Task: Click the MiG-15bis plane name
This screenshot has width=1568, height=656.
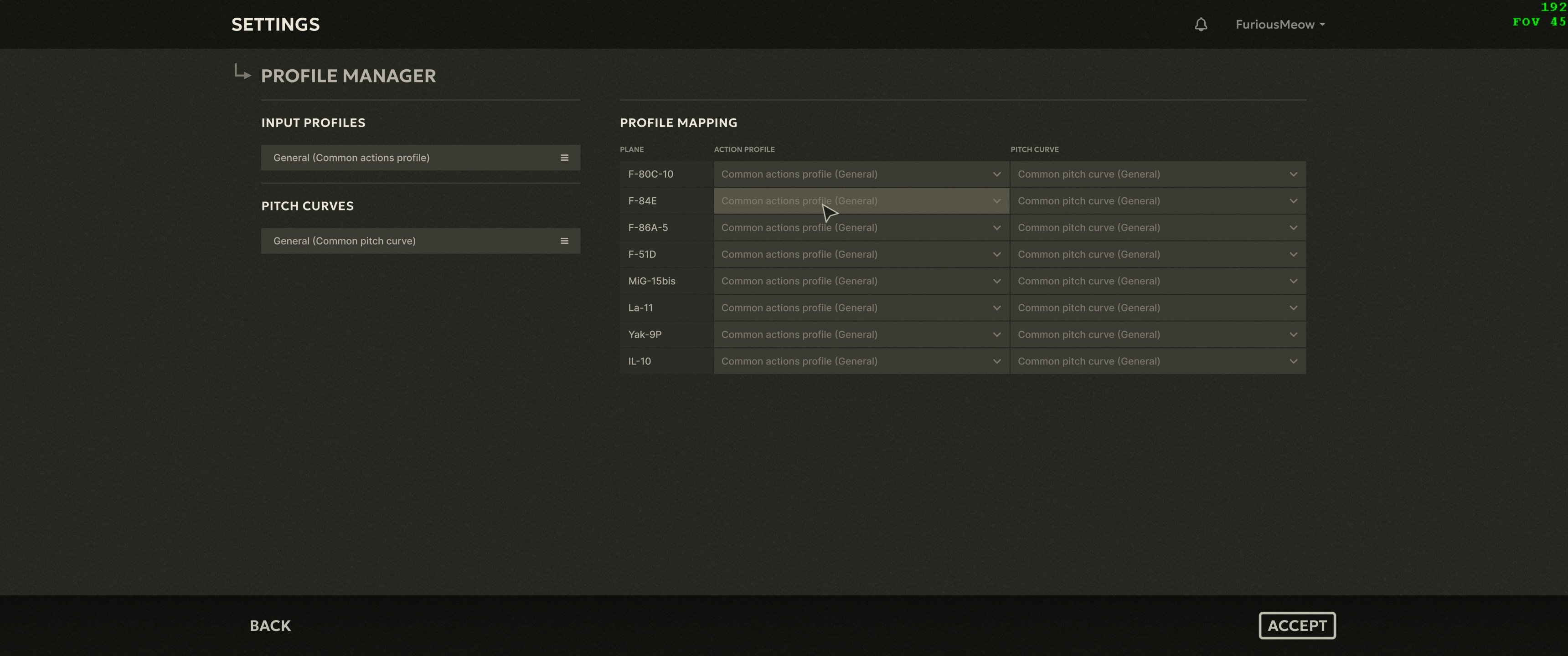Action: (x=651, y=281)
